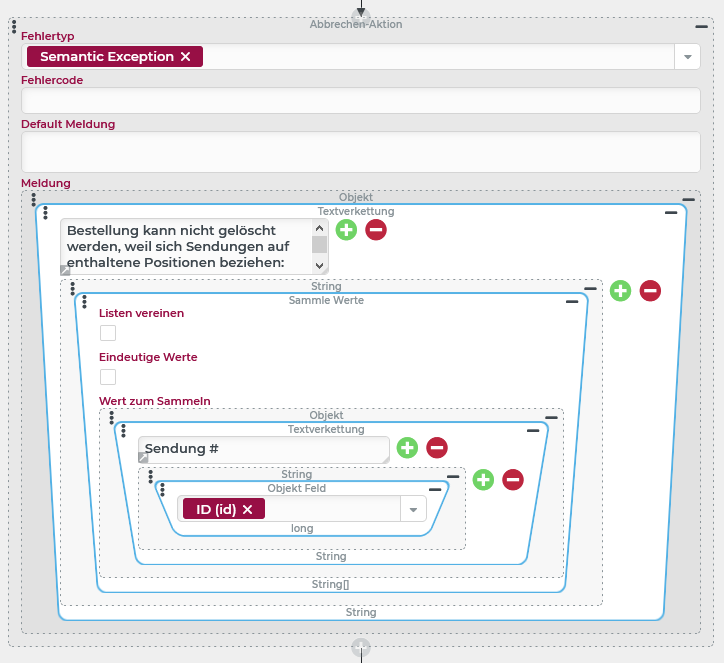Click drag handle of Objekt Feld block
The height and width of the screenshot is (663, 724).
coord(164,489)
